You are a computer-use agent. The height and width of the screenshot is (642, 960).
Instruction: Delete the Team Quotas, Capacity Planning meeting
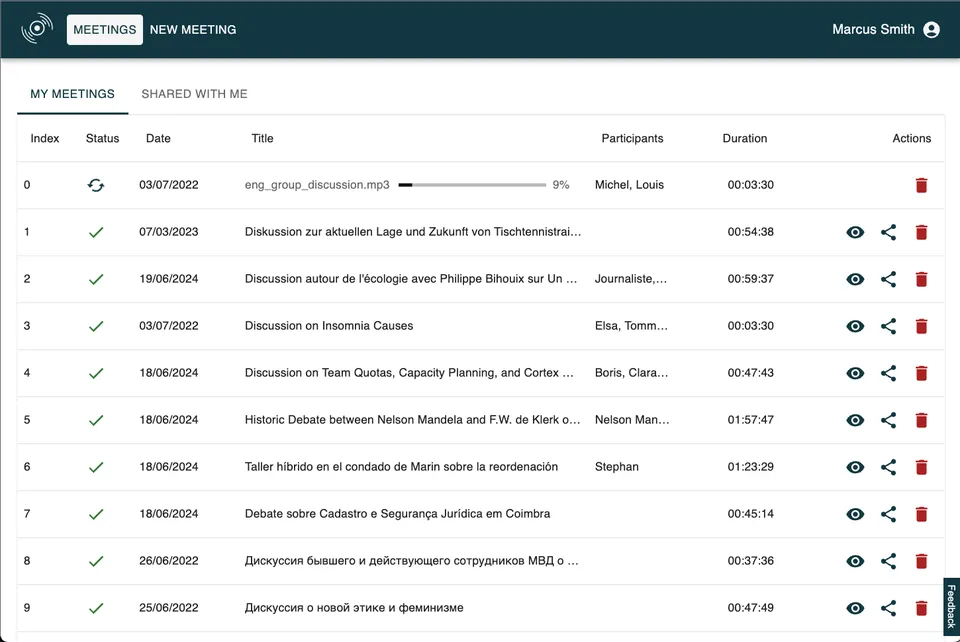[921, 373]
